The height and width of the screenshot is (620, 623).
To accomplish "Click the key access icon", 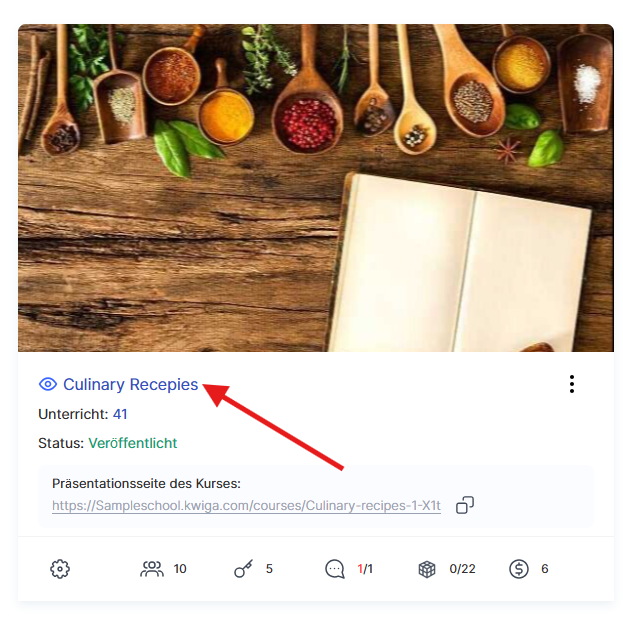I will tap(243, 569).
